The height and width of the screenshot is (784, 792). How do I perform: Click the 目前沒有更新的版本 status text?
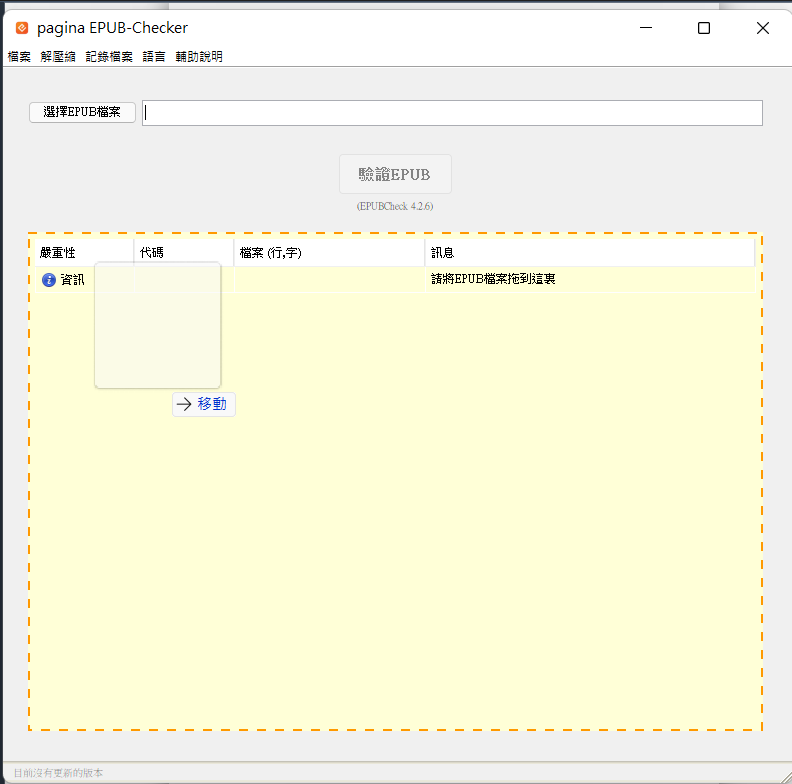coord(58,773)
